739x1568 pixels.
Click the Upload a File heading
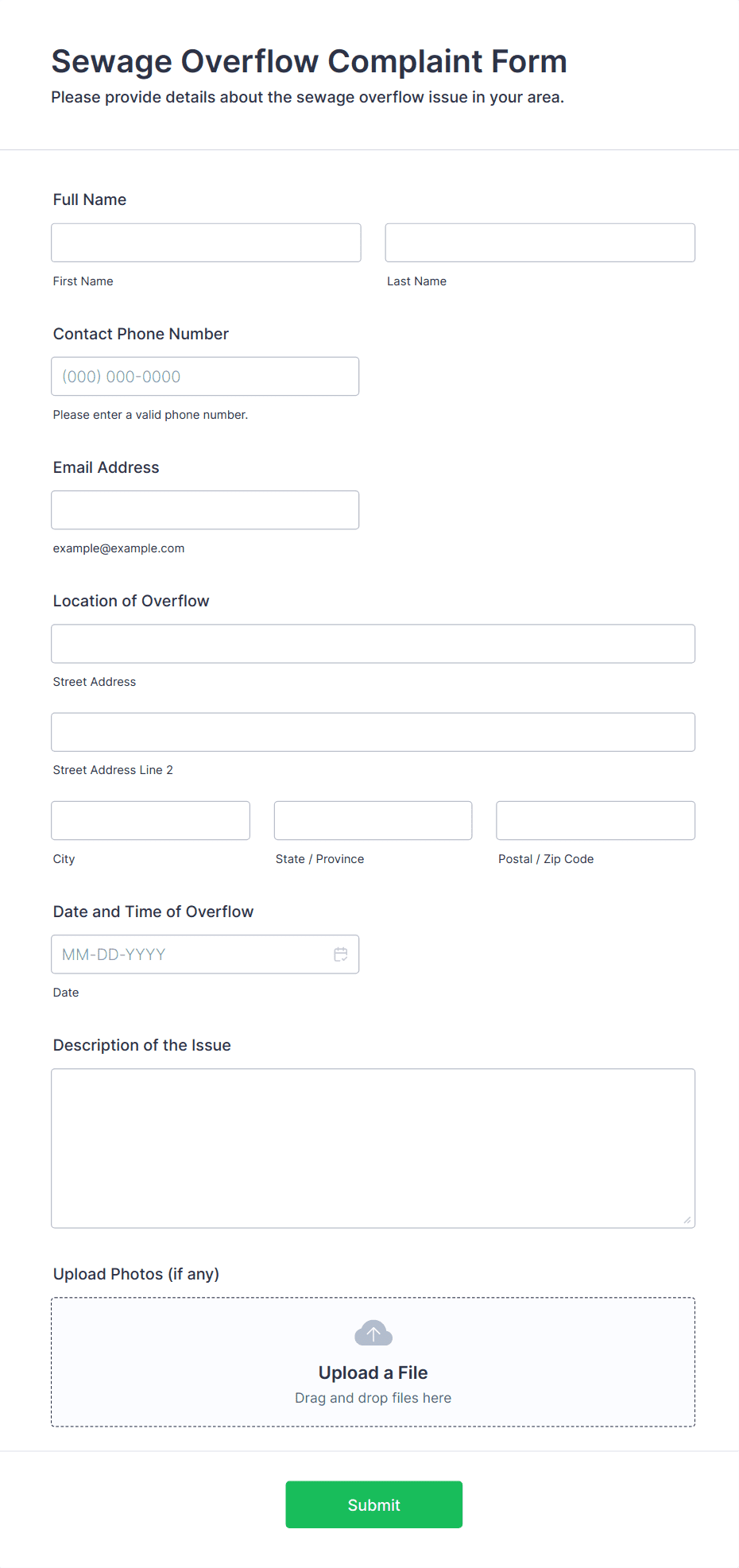pos(373,1372)
